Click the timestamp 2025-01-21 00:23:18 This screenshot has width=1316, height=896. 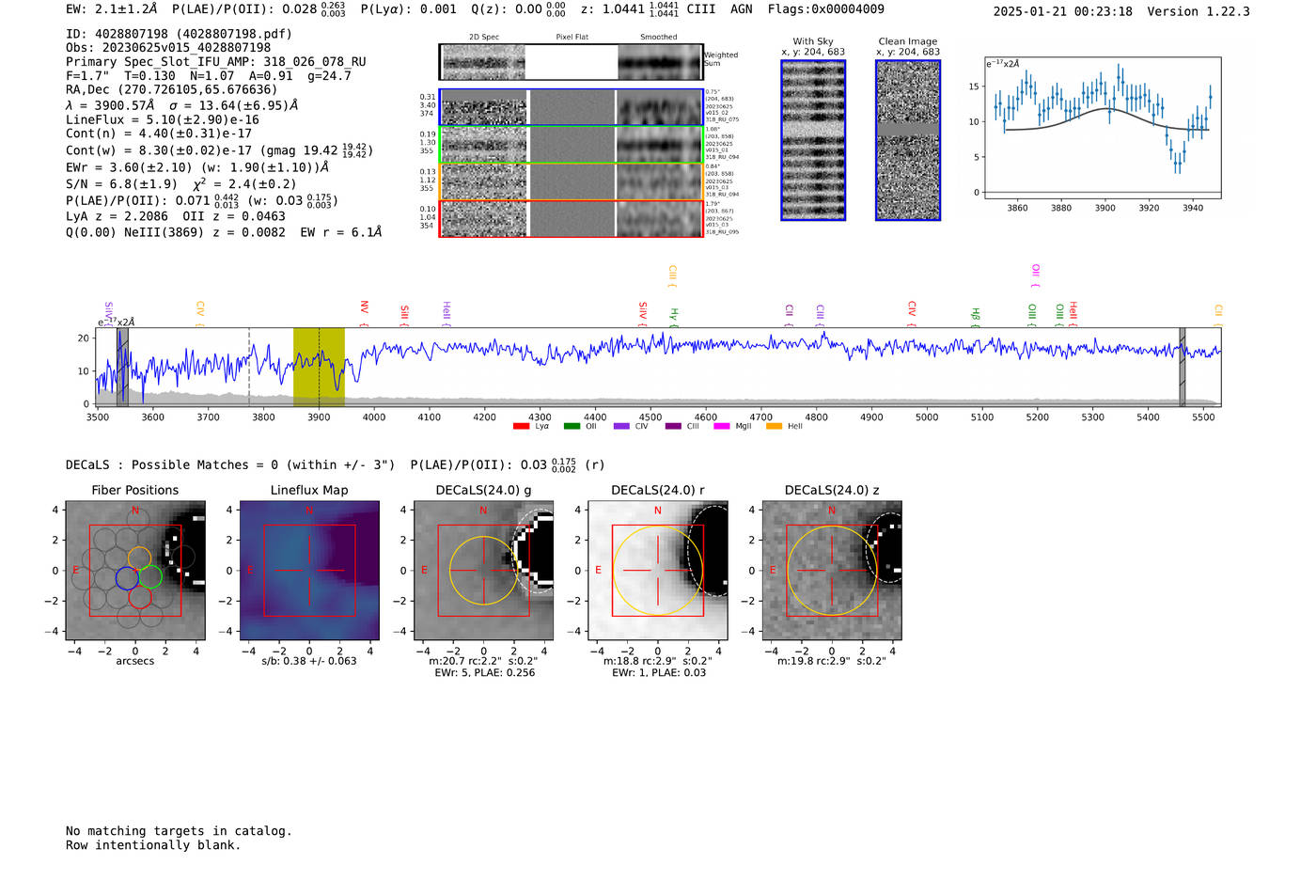click(1063, 11)
